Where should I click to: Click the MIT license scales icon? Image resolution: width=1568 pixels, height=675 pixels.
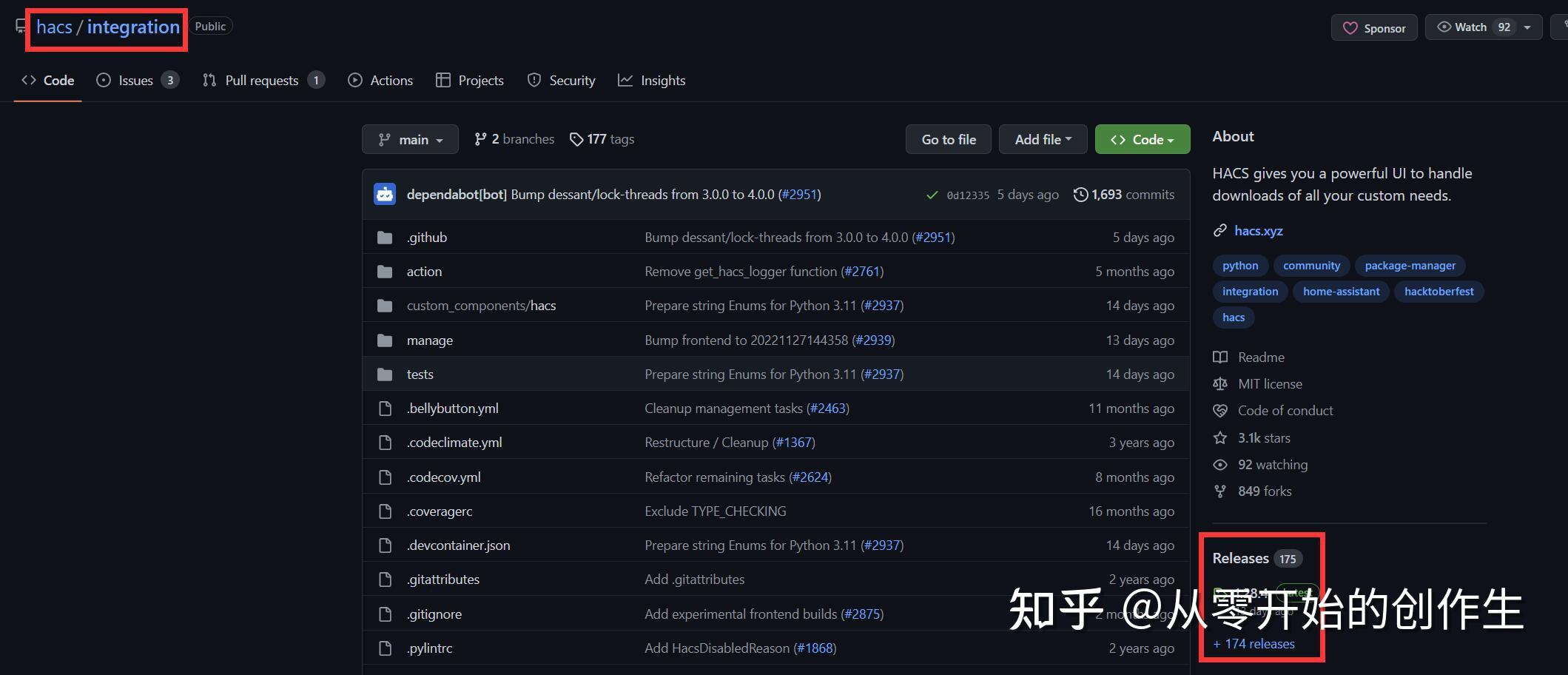[1221, 383]
